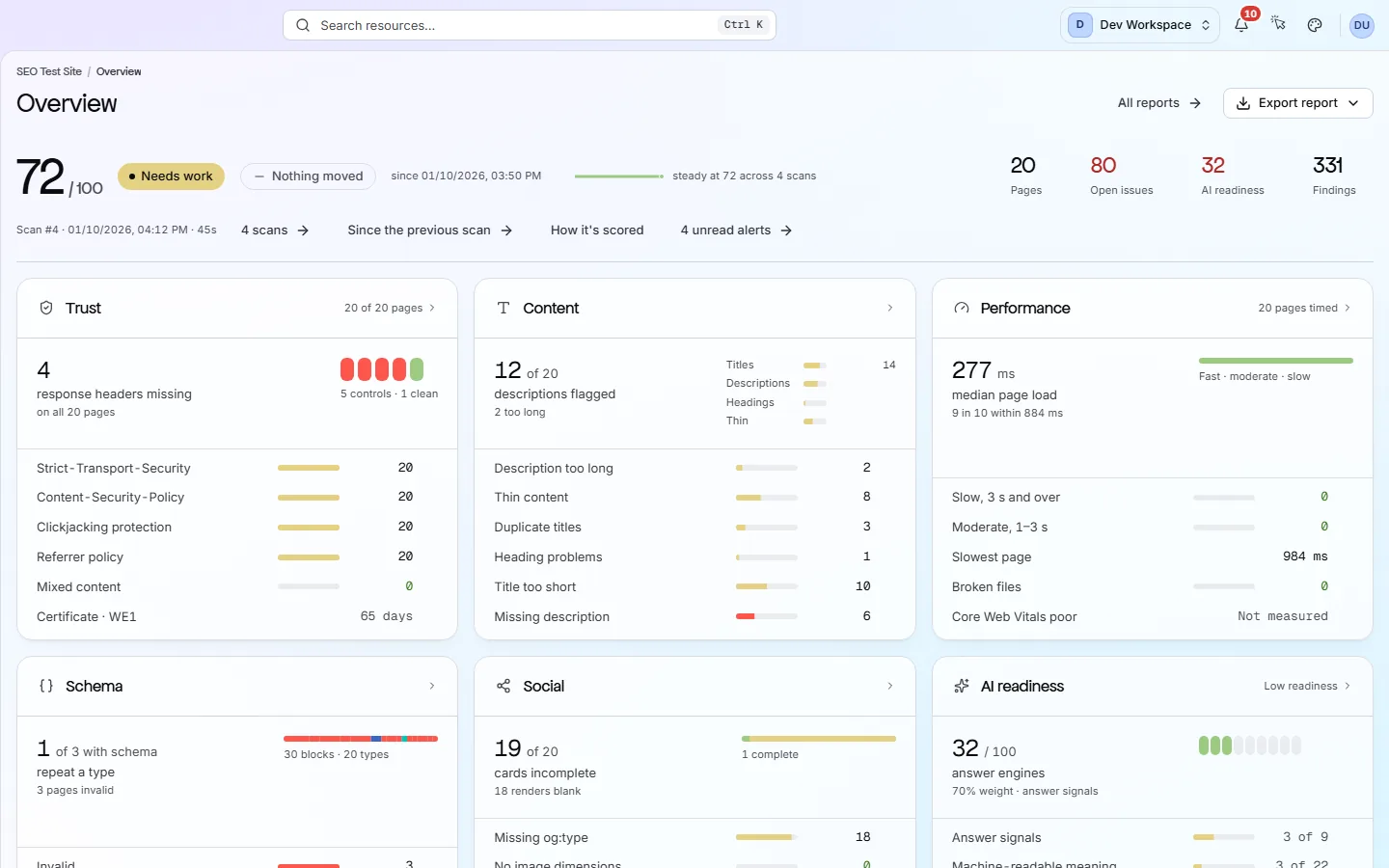Click the theme palette icon
This screenshot has height=868, width=1389.
pyautogui.click(x=1315, y=25)
